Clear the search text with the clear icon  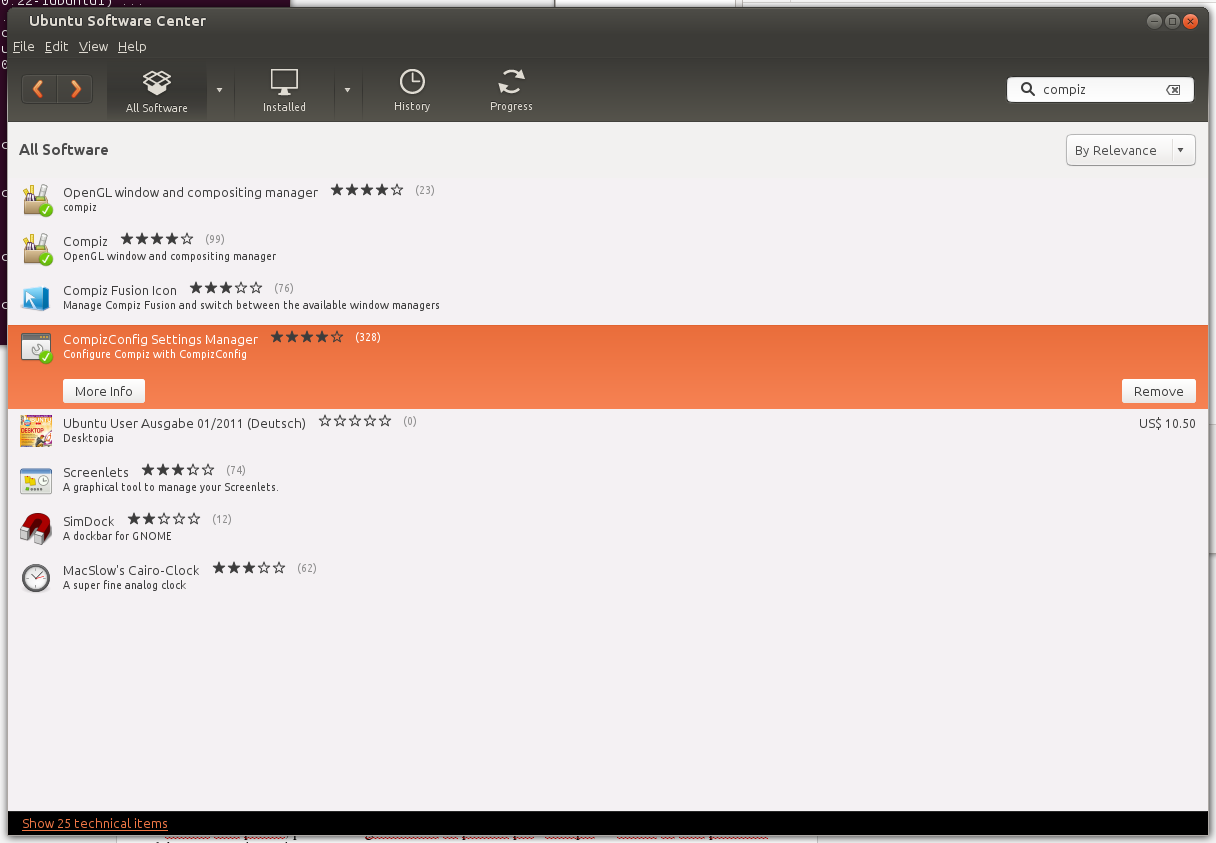[1173, 90]
